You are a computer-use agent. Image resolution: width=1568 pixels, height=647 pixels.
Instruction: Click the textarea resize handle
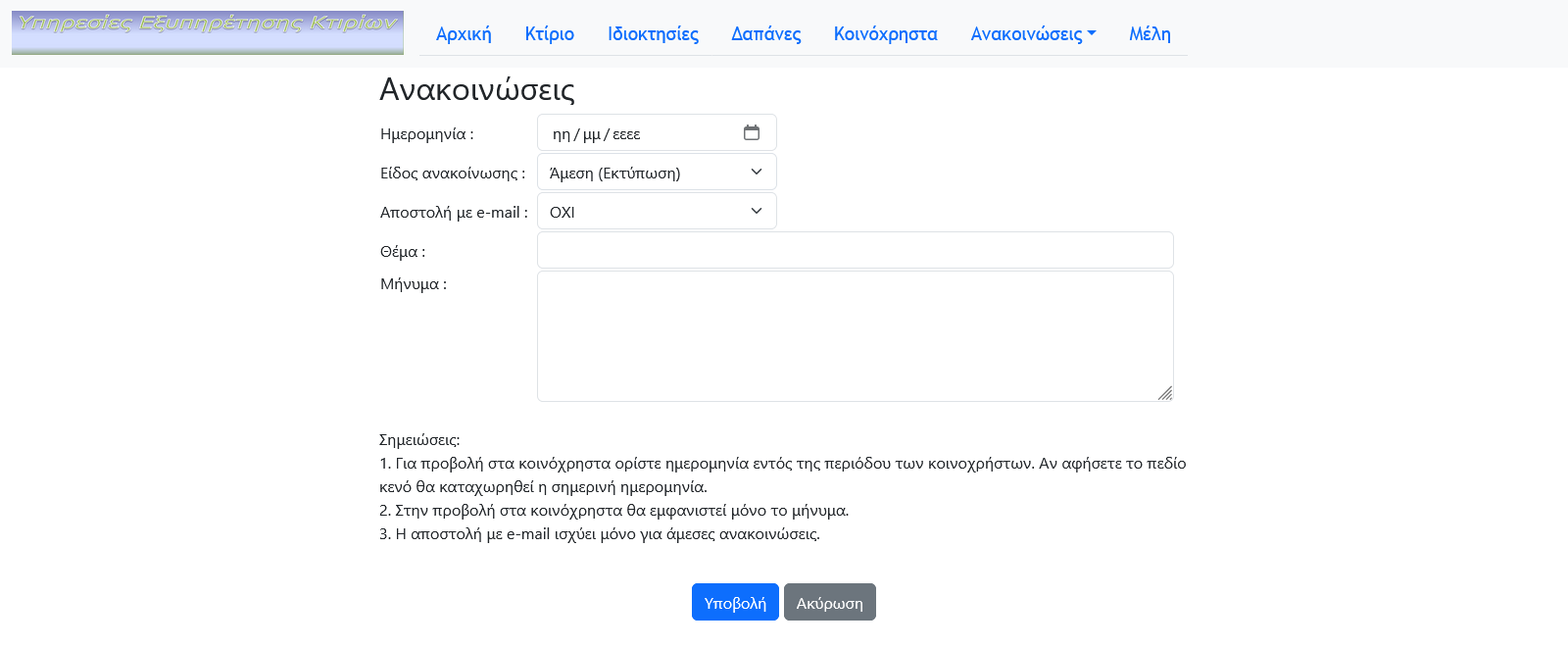coord(1165,393)
